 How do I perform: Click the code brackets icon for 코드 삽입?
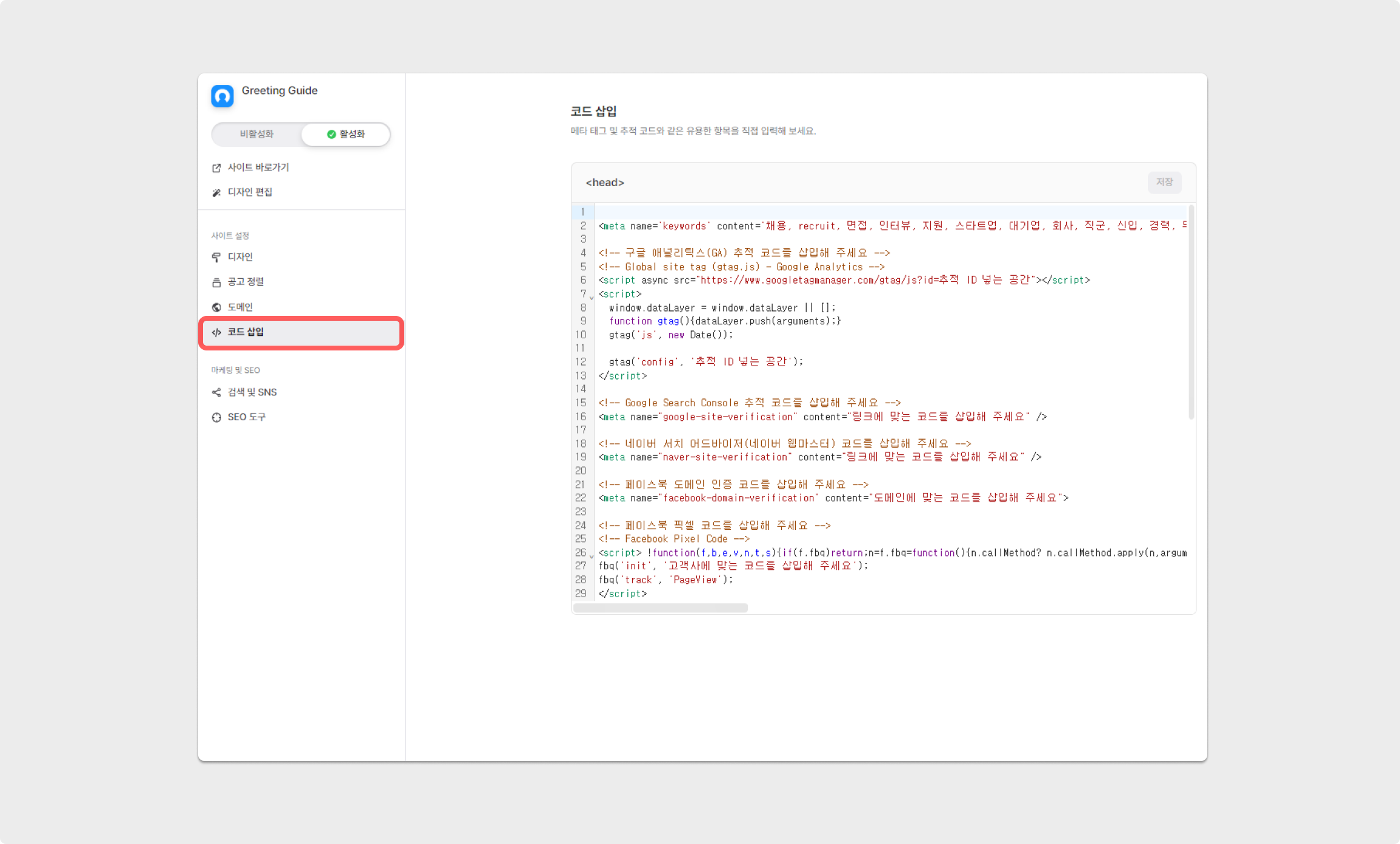[x=216, y=332]
